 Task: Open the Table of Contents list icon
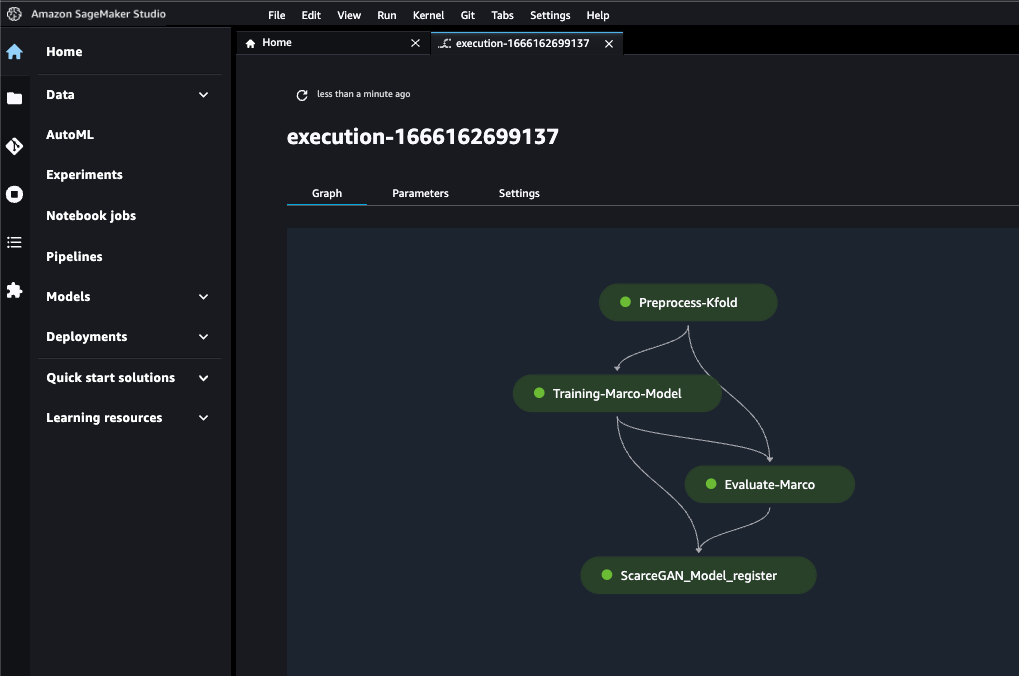click(15, 242)
